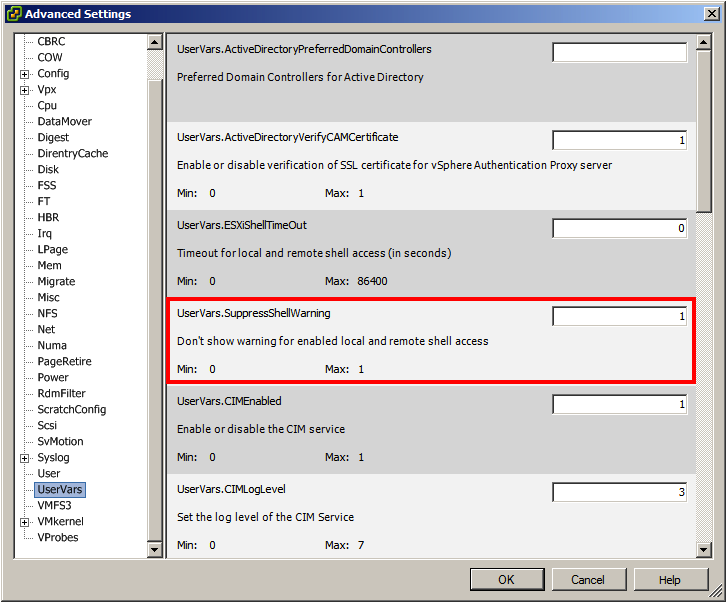This screenshot has height=602, width=726.
Task: Open the DataMover category
Action: [x=64, y=121]
